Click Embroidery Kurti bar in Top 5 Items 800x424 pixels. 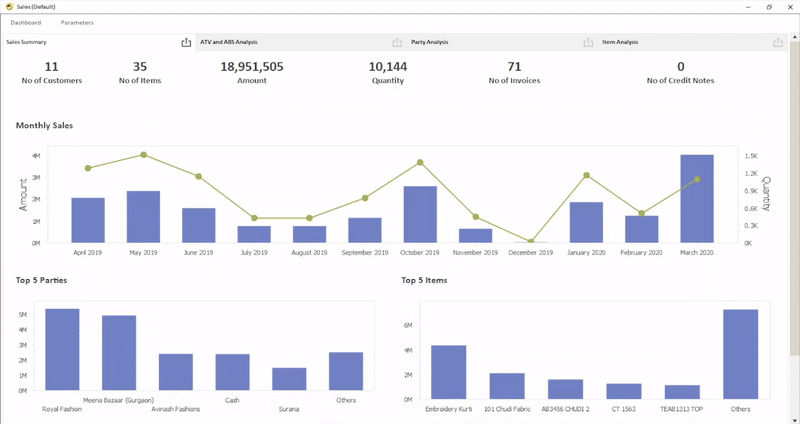pyautogui.click(x=448, y=372)
